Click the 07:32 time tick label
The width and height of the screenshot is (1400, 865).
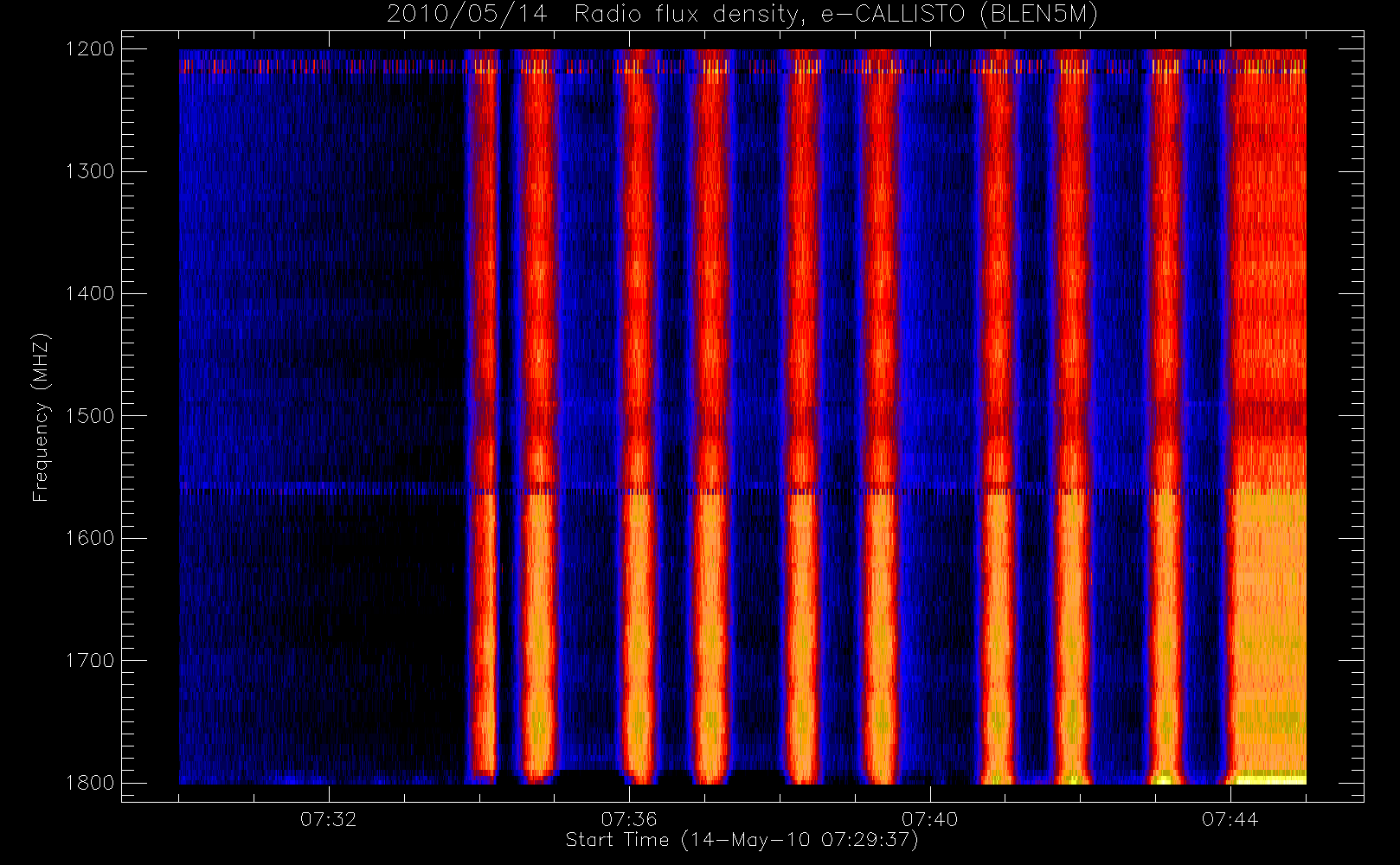(x=329, y=819)
